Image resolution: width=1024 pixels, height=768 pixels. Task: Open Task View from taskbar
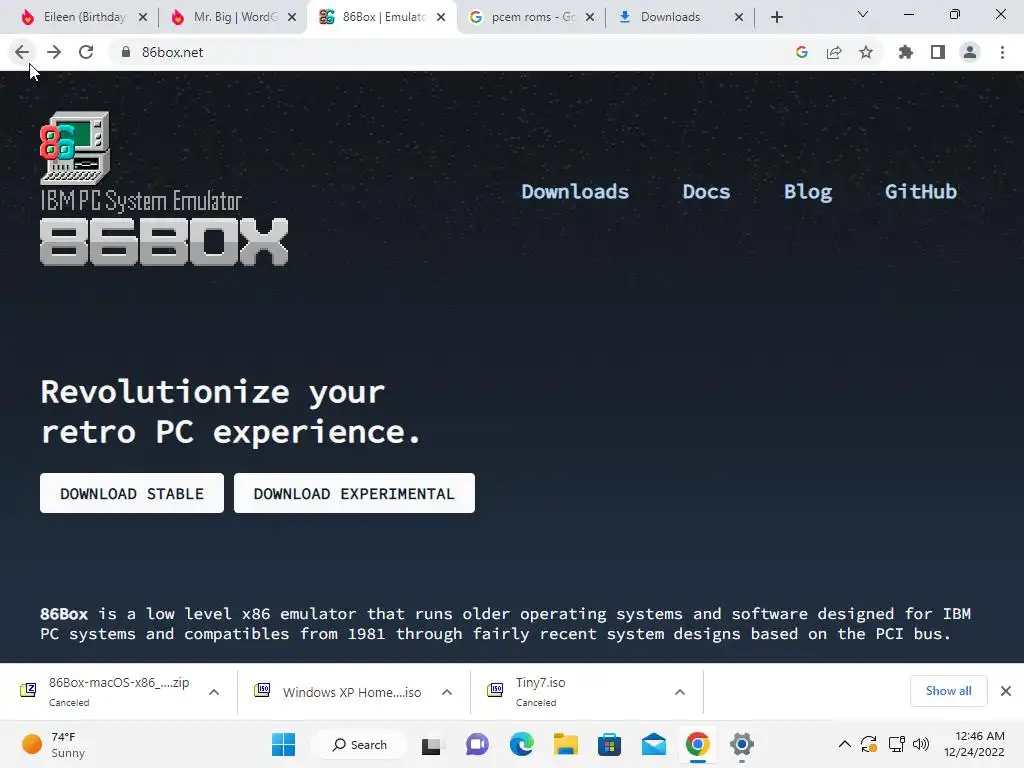point(431,744)
